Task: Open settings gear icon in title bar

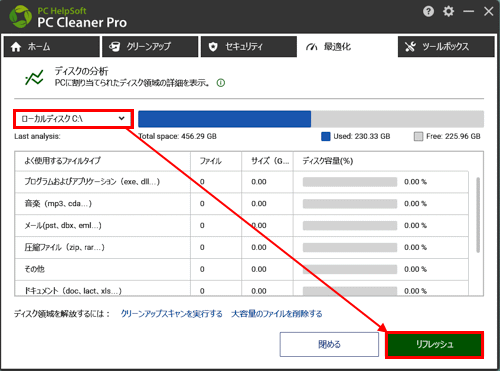Action: pos(448,11)
